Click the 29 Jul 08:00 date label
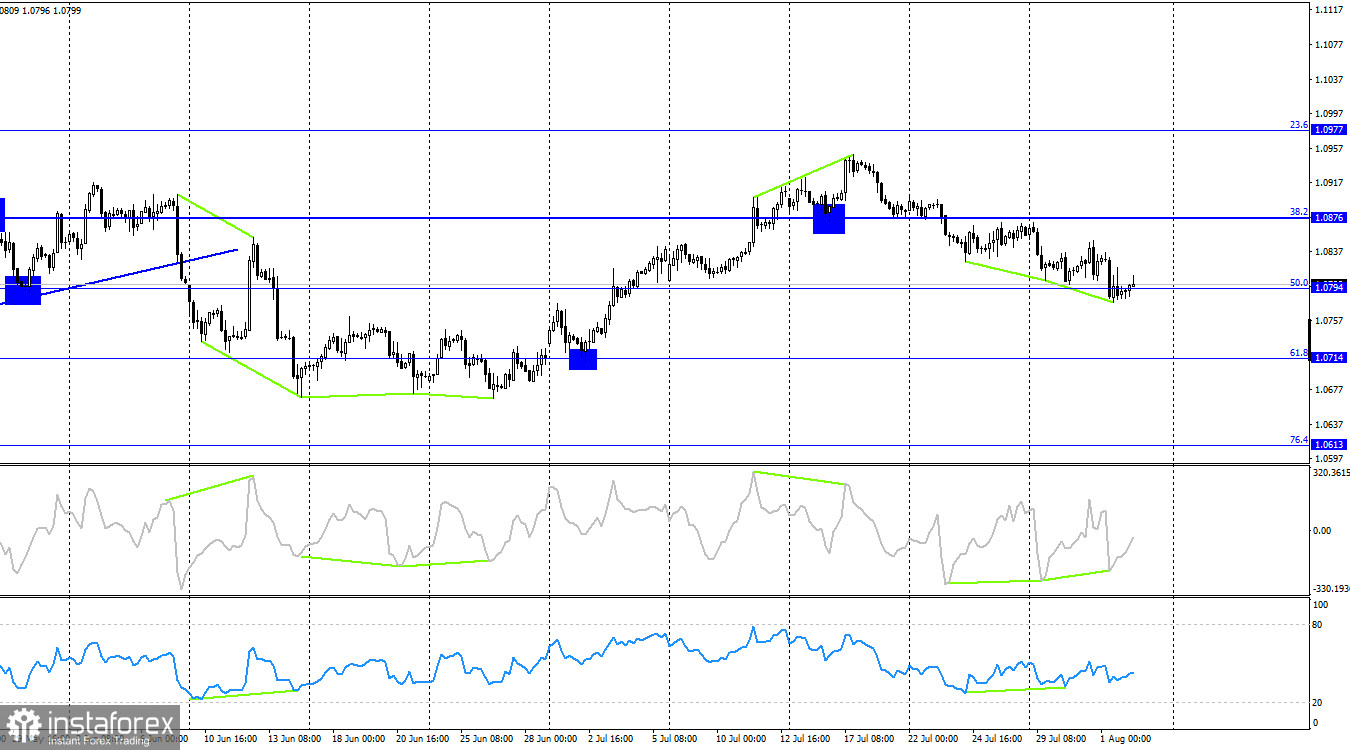 point(1062,739)
